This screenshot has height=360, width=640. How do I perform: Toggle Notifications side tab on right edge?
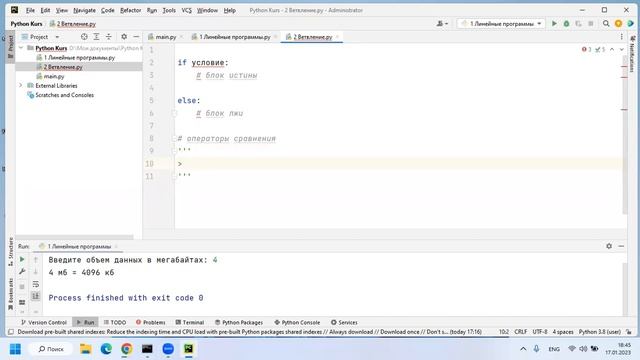pos(632,54)
